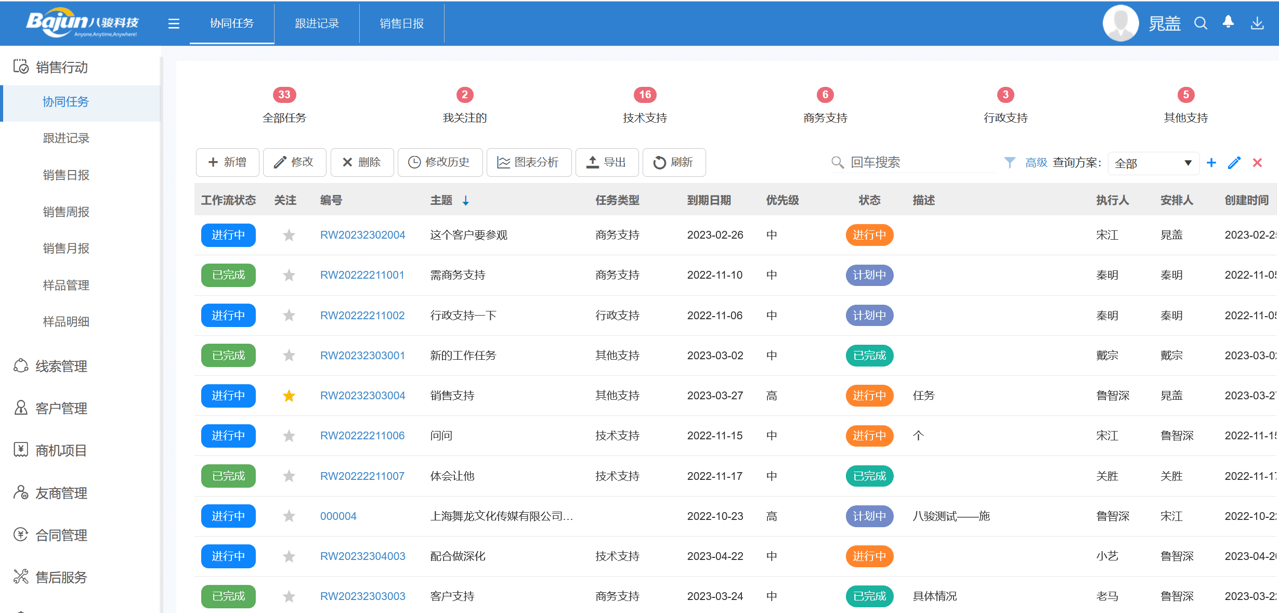Click the 新增 button
Image resolution: width=1279 pixels, height=613 pixels.
(228, 162)
